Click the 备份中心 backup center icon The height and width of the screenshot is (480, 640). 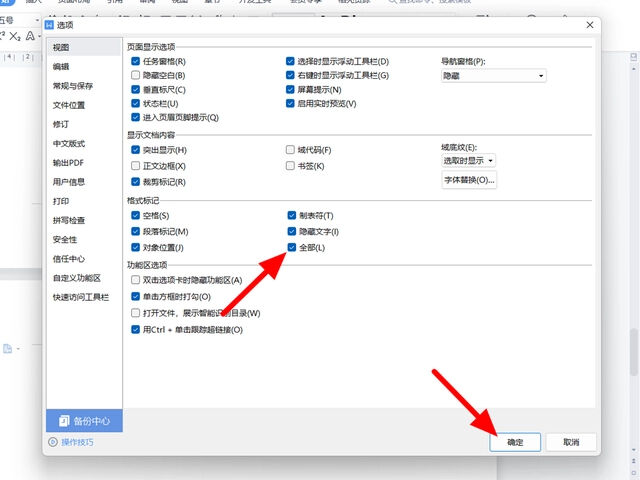pyautogui.click(x=64, y=421)
